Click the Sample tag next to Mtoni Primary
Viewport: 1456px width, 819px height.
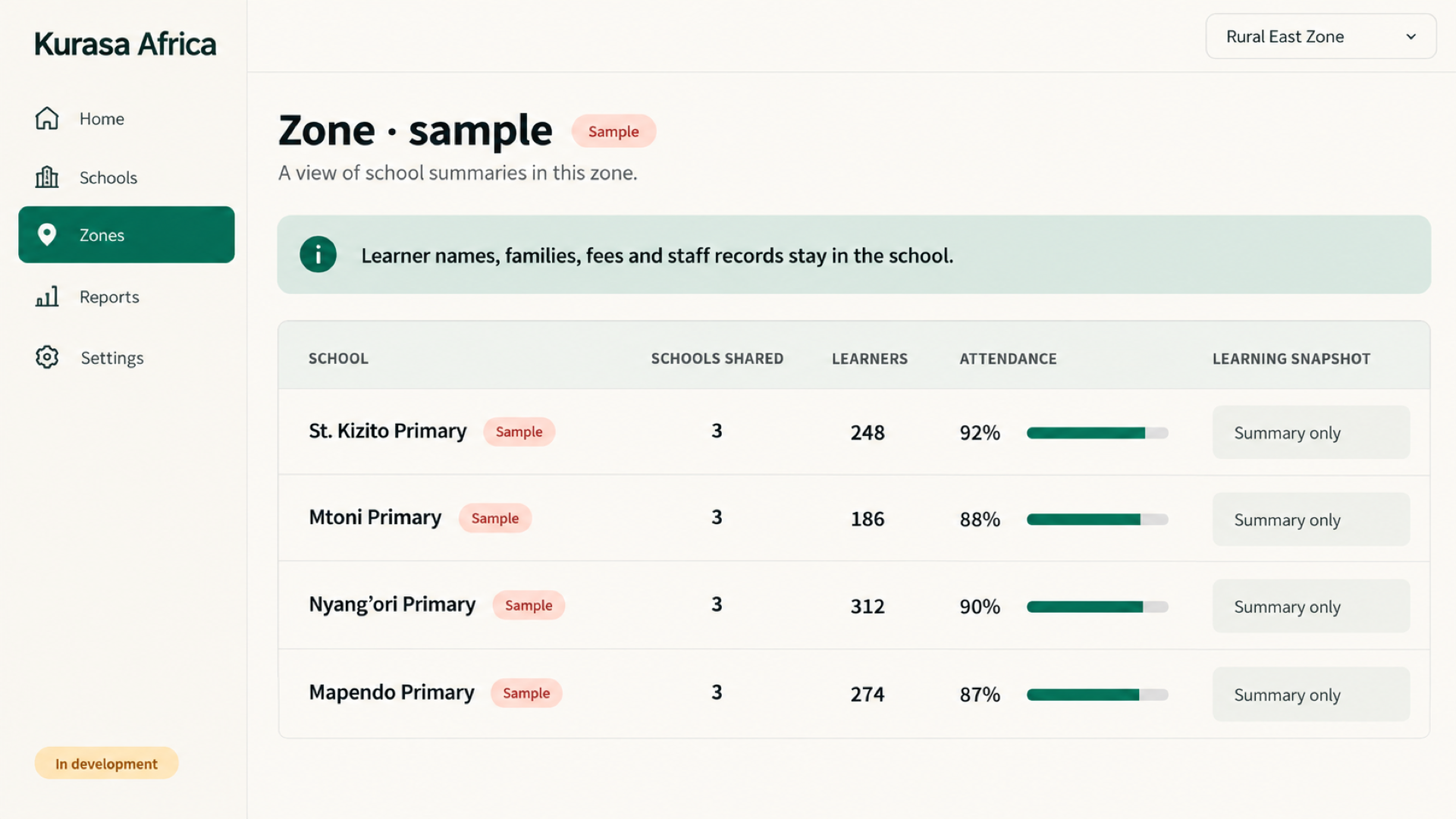coord(495,518)
